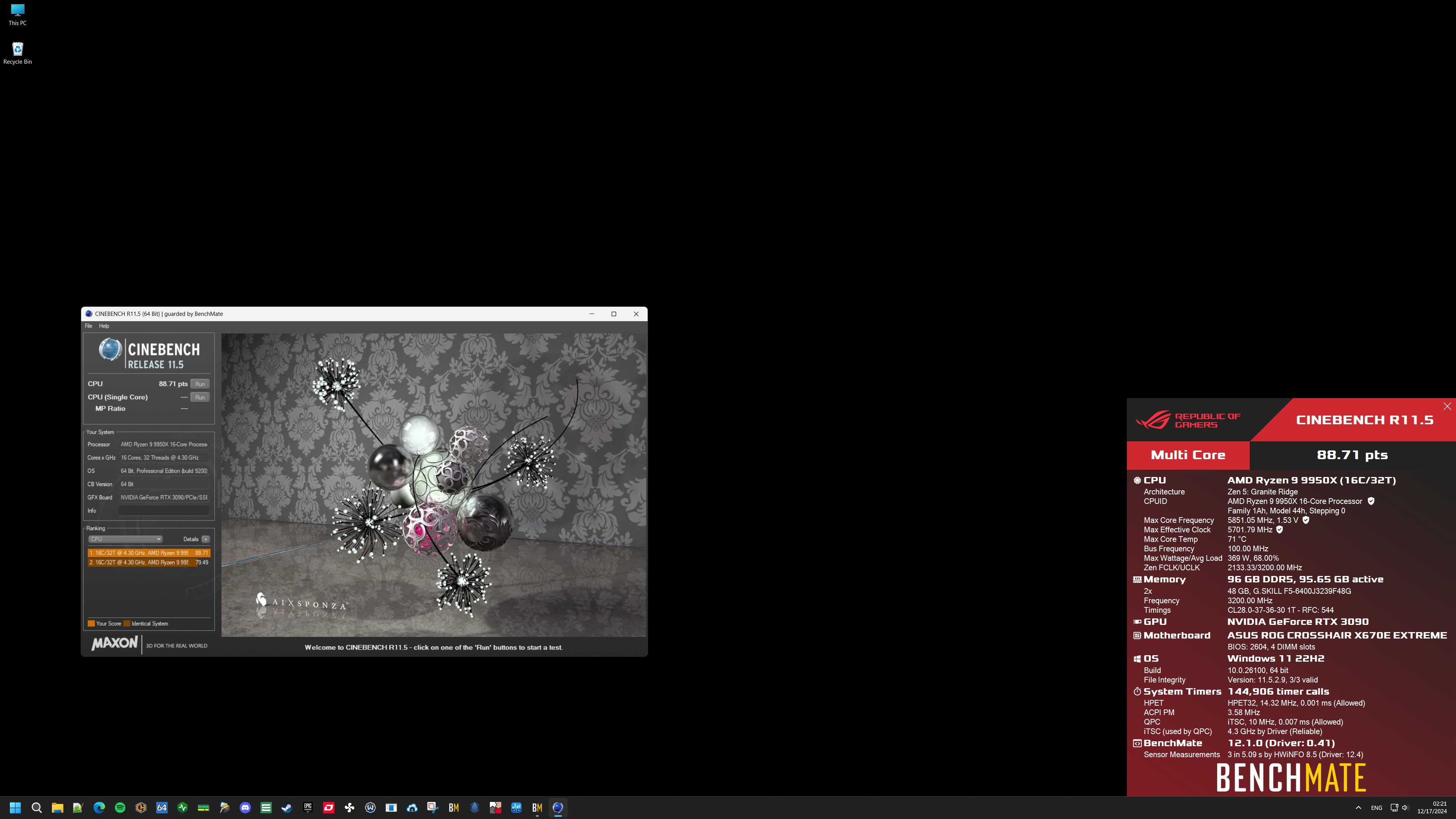Open Notepad++ from the taskbar

pyautogui.click(x=78, y=808)
